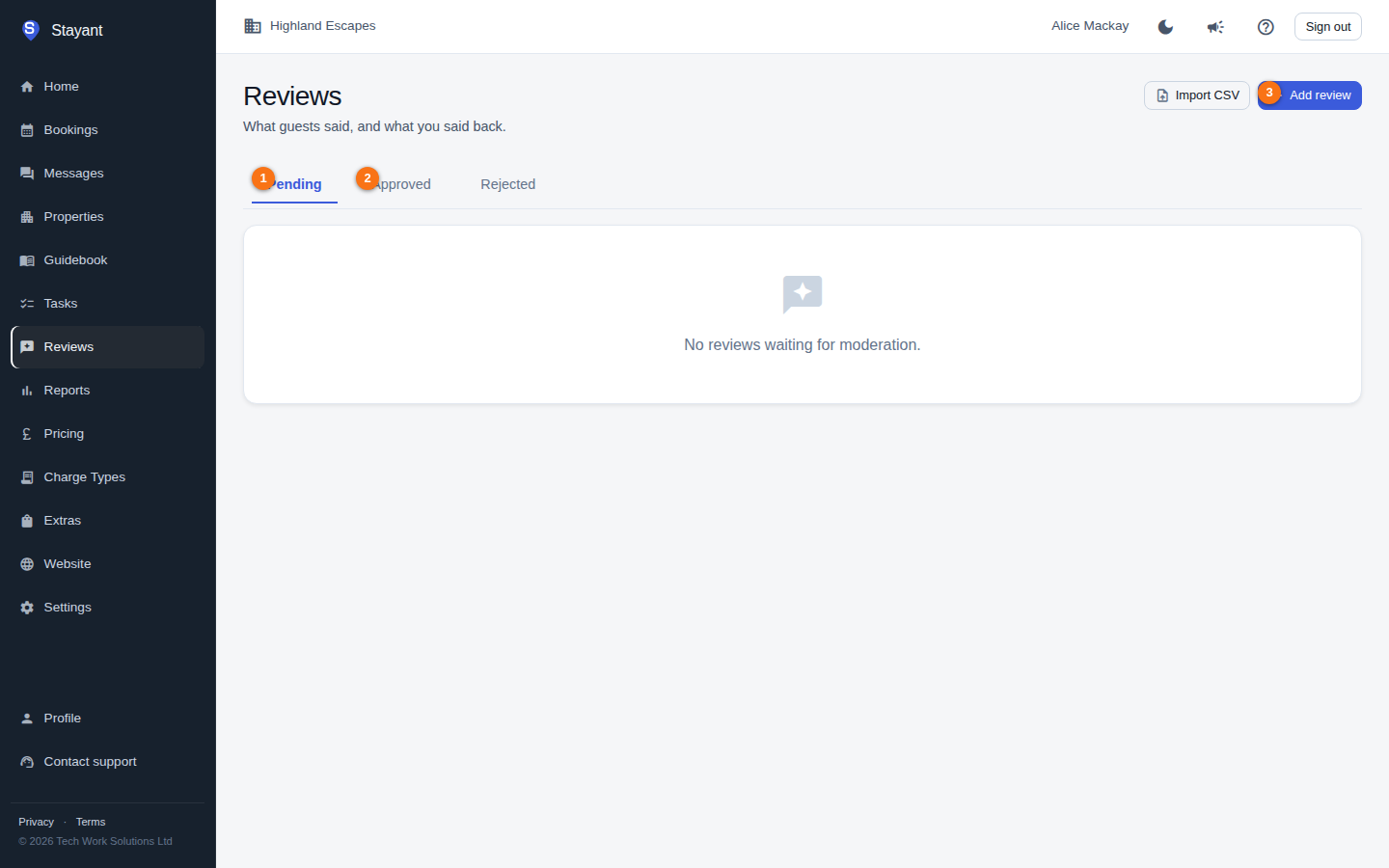Click the help question mark icon
The height and width of the screenshot is (868, 1389).
click(1266, 27)
